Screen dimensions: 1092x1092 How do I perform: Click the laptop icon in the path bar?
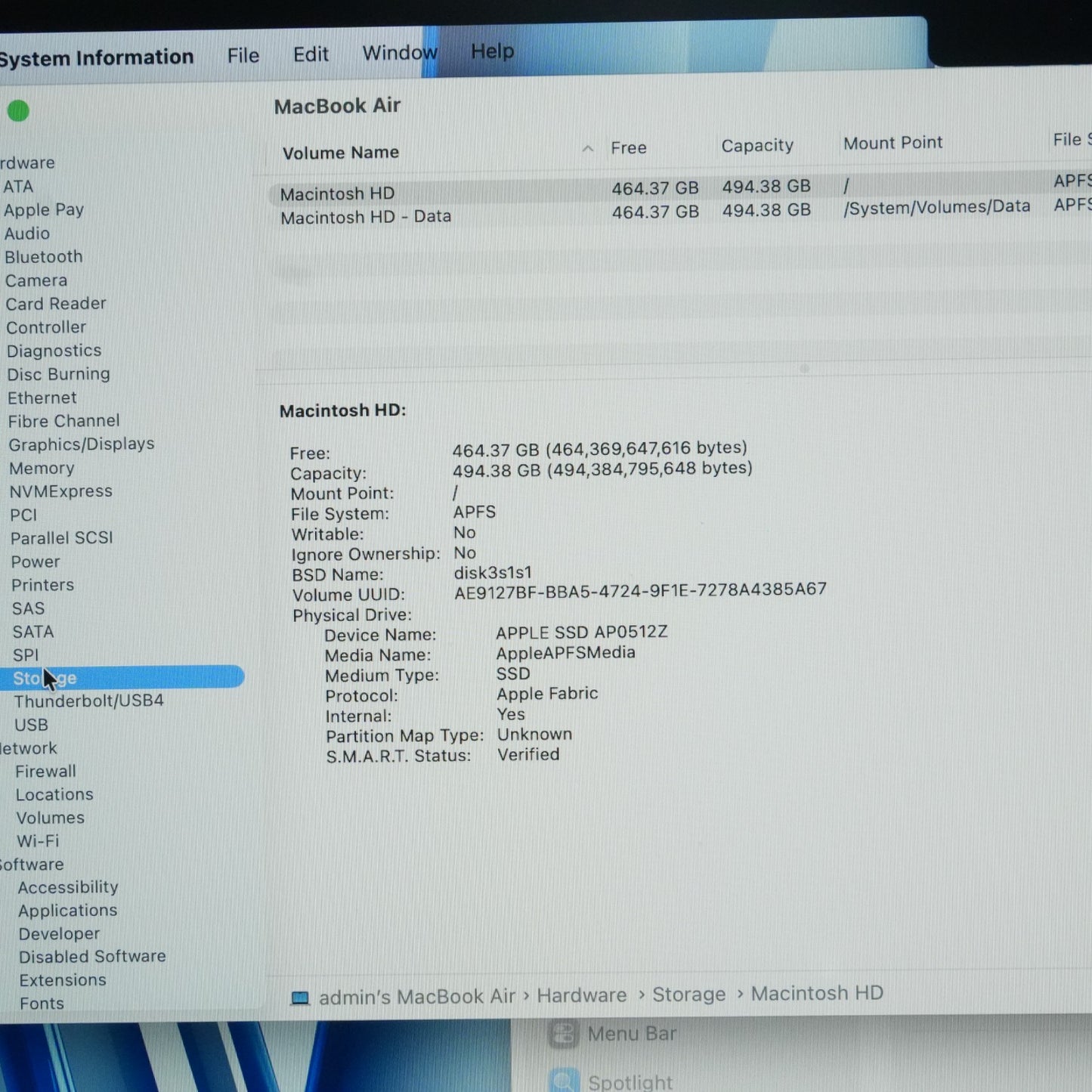pyautogui.click(x=300, y=998)
